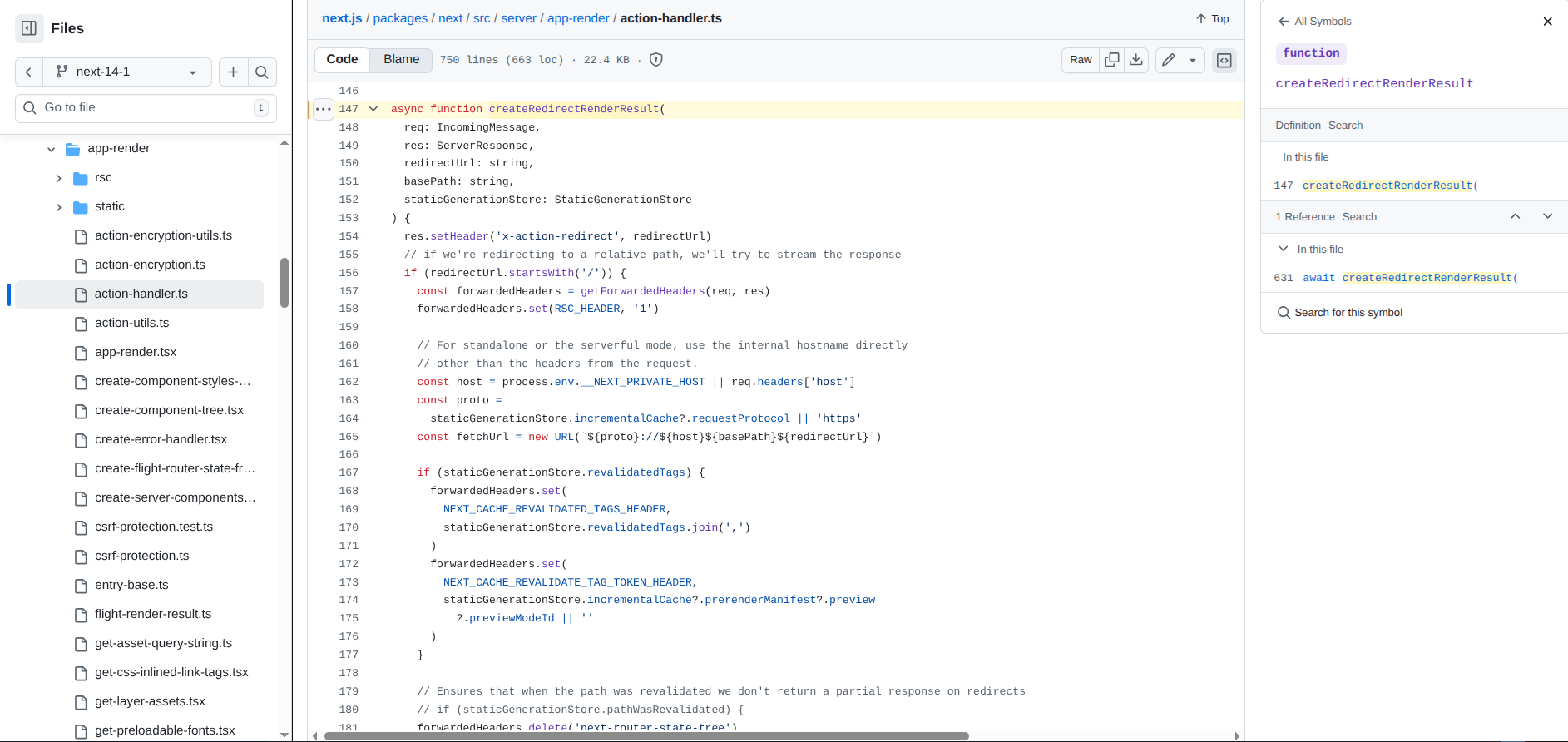Screen dimensions: 1568x742
Task: Open get-layer-assets.tsx file
Action: point(150,702)
